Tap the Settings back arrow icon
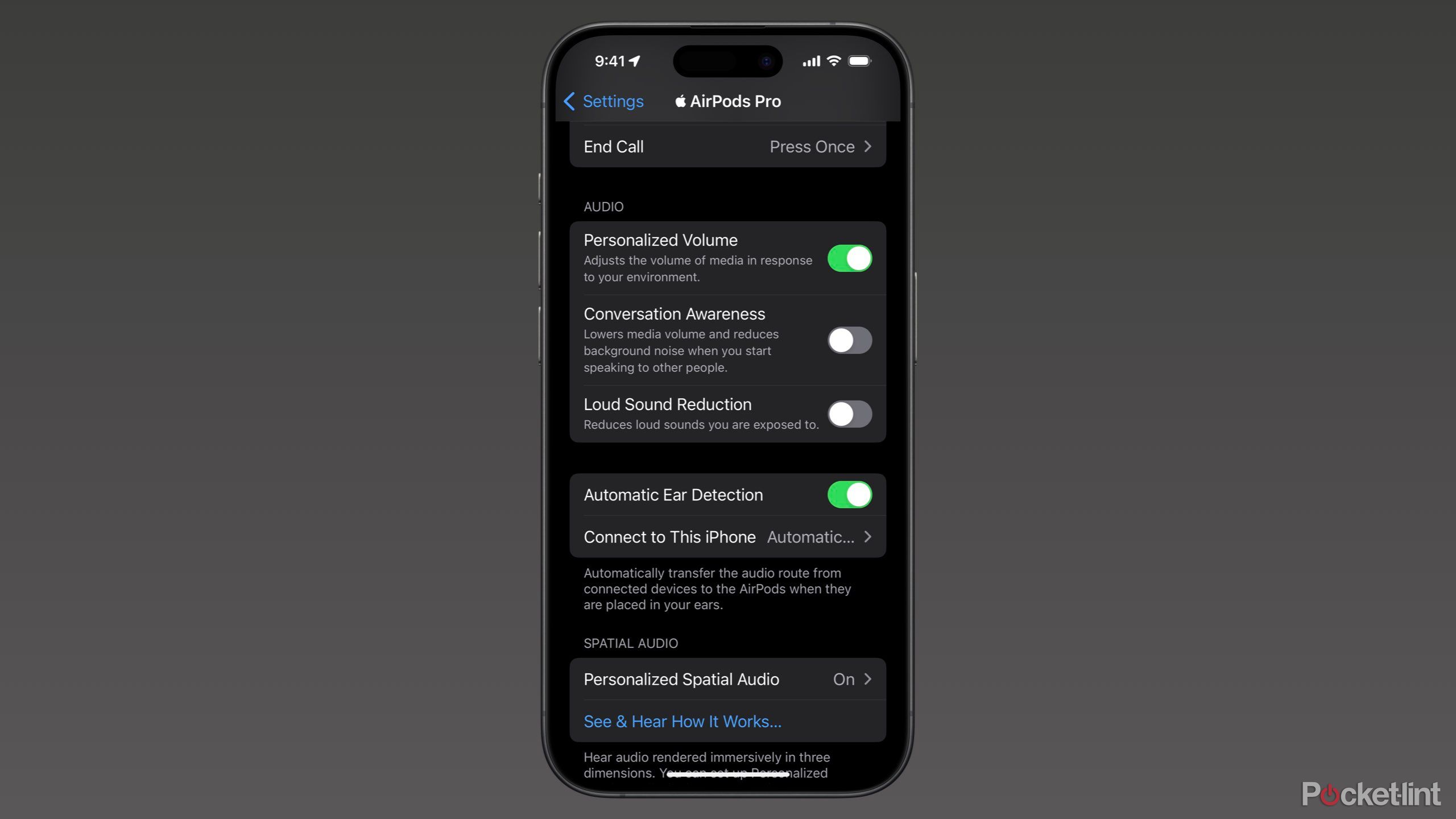 568,100
